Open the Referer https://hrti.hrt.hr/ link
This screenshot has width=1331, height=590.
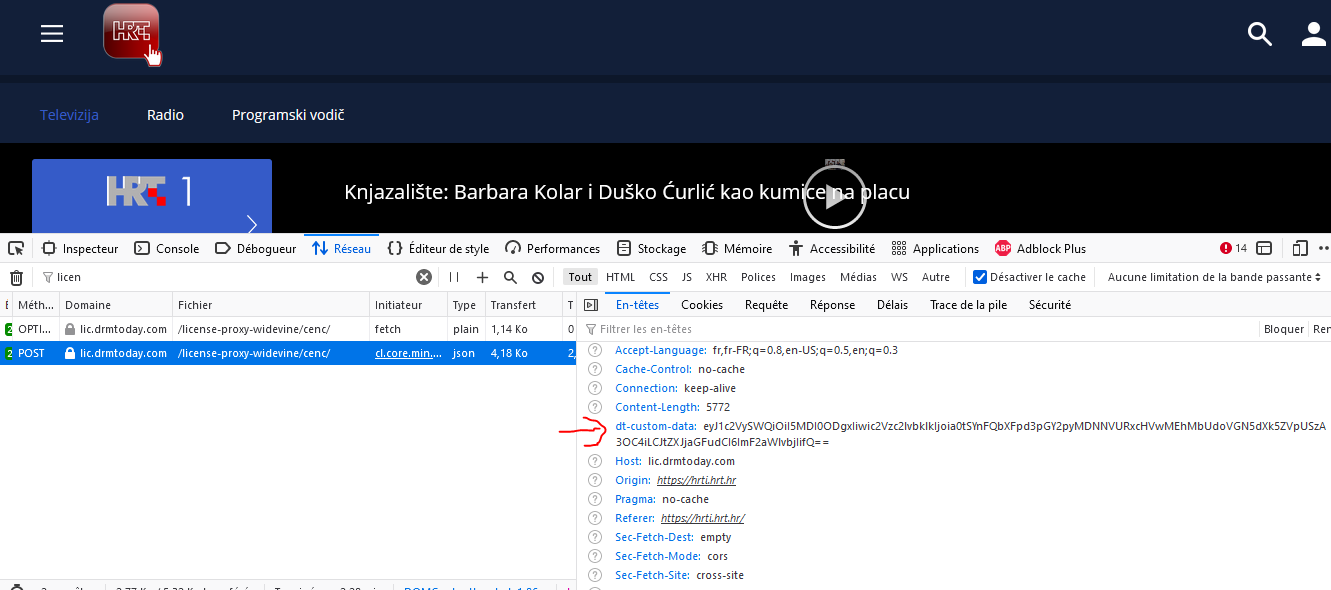click(703, 518)
